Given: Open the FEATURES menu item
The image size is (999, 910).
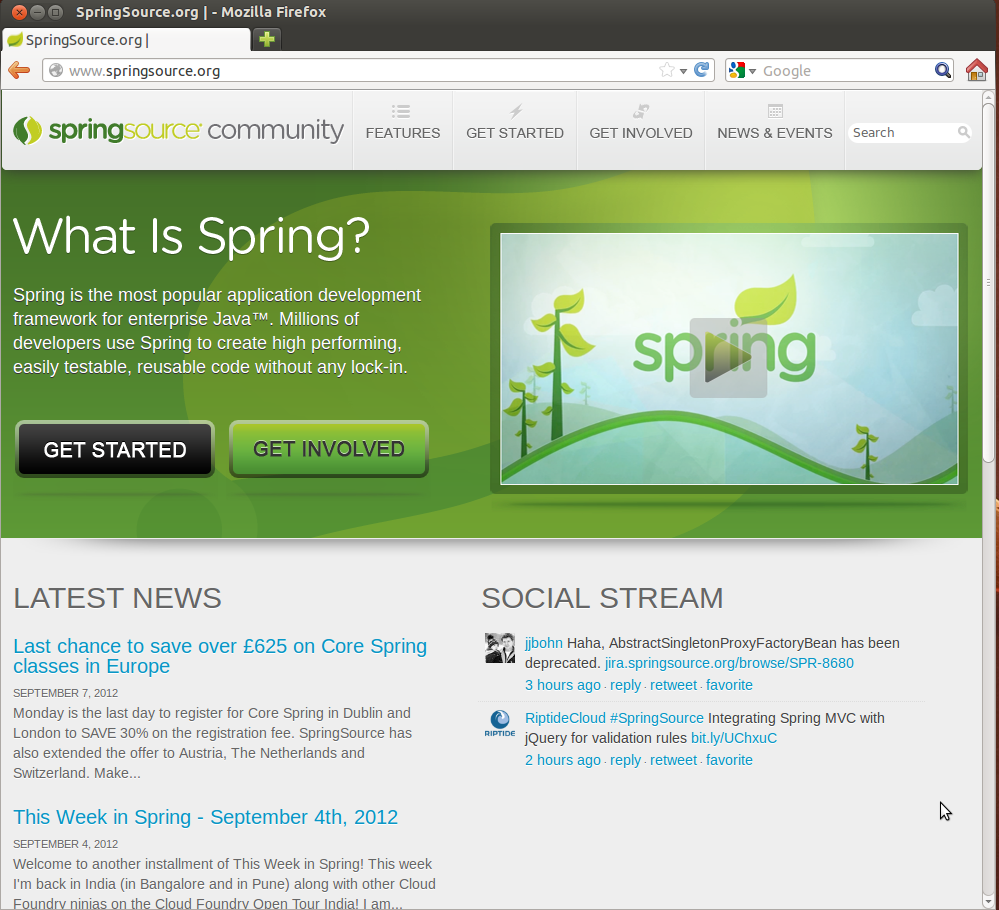Looking at the screenshot, I should click(402, 131).
